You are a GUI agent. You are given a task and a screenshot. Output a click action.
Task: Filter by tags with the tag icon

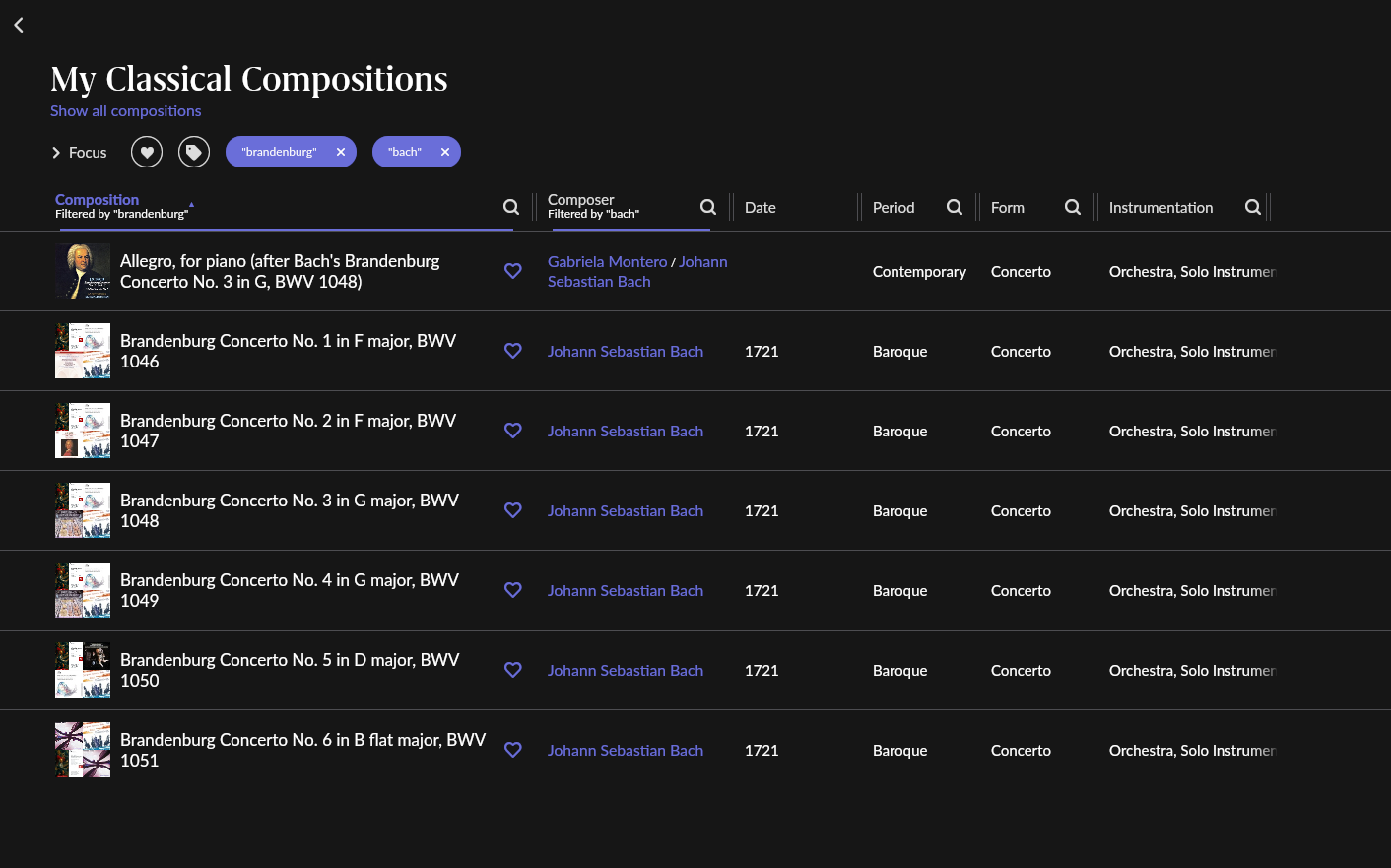[x=194, y=152]
